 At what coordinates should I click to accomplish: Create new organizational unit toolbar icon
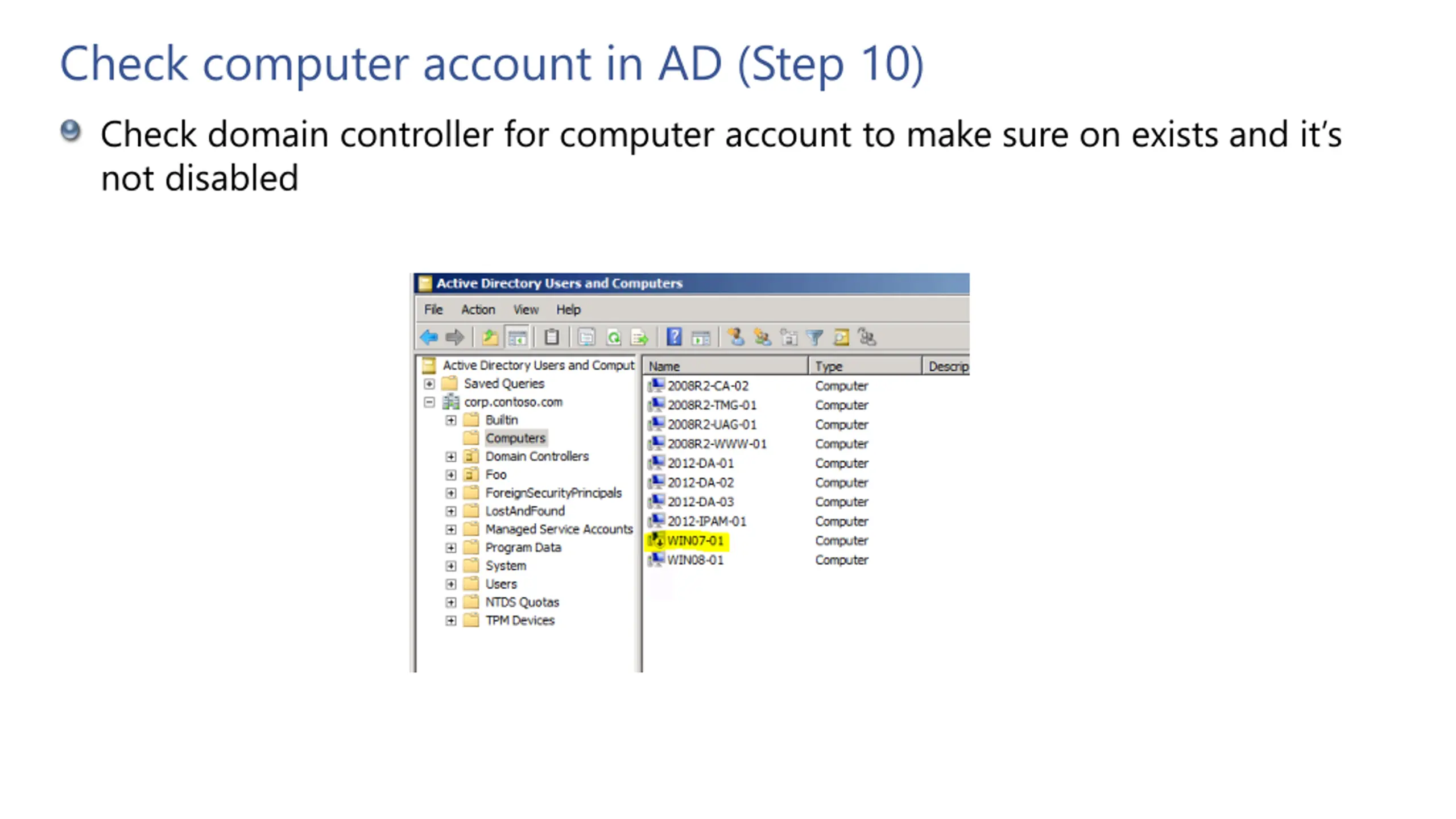click(x=789, y=337)
